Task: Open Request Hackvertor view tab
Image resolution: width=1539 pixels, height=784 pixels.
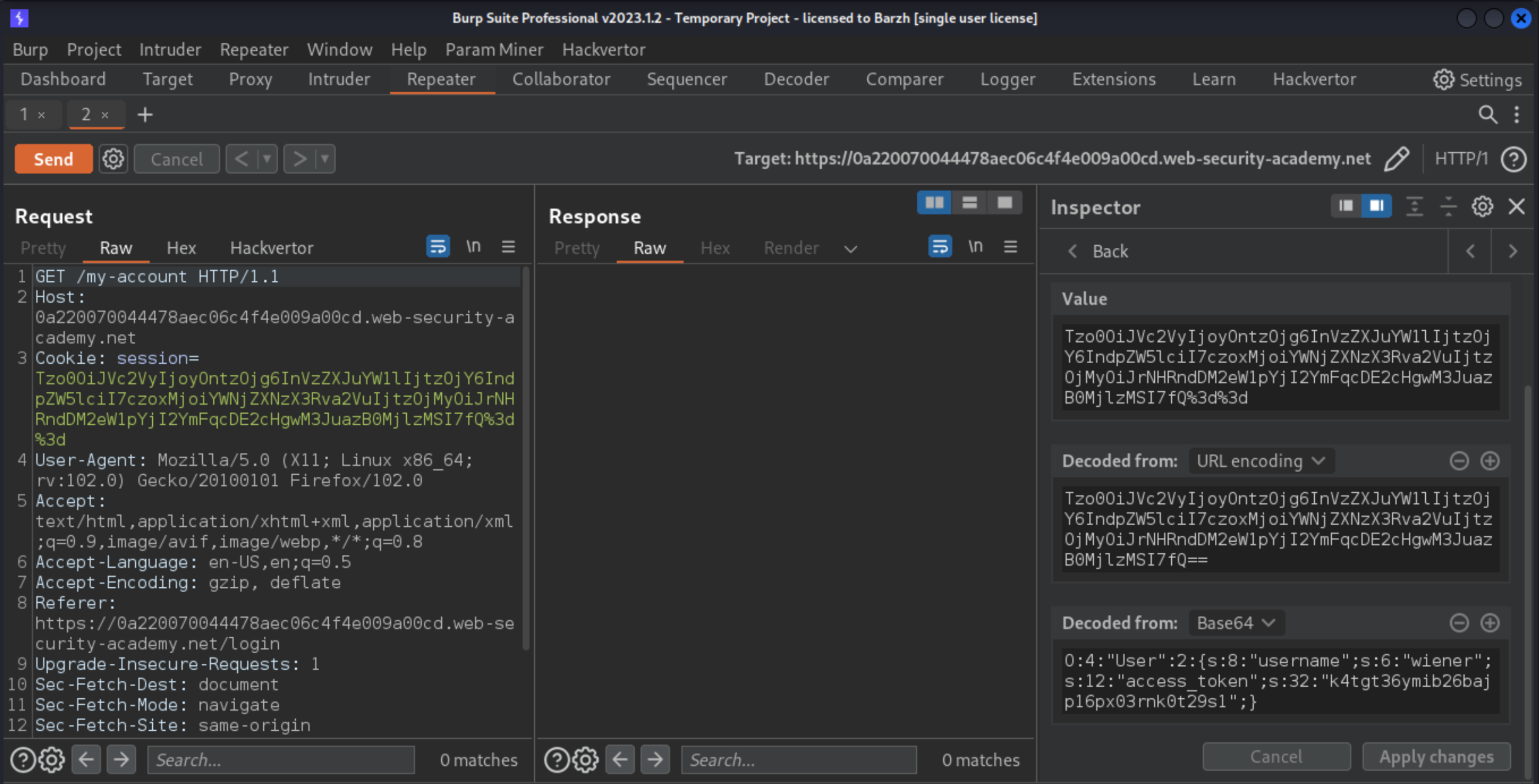Action: [271, 248]
